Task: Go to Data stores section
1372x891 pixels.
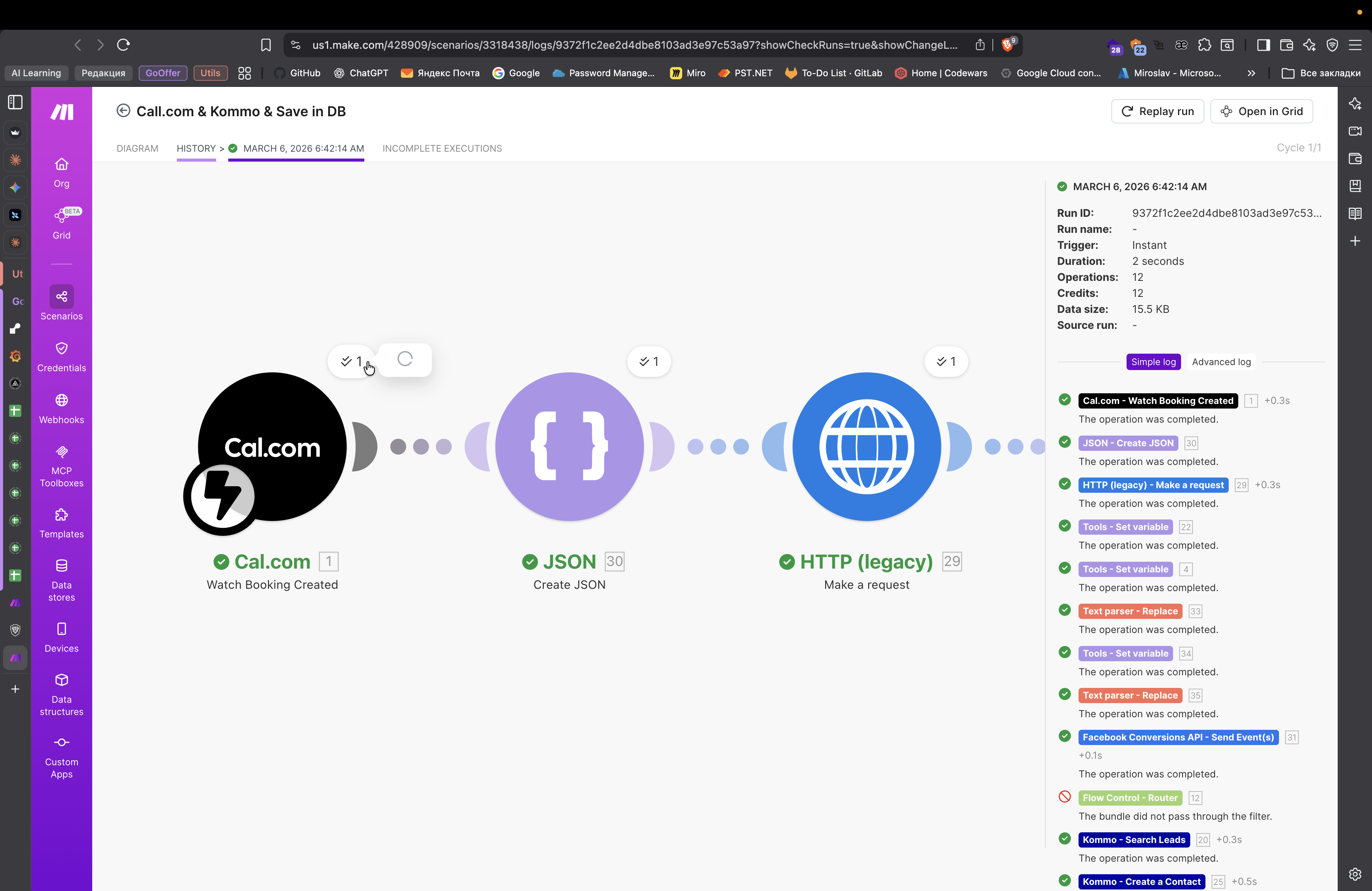Action: [x=61, y=567]
